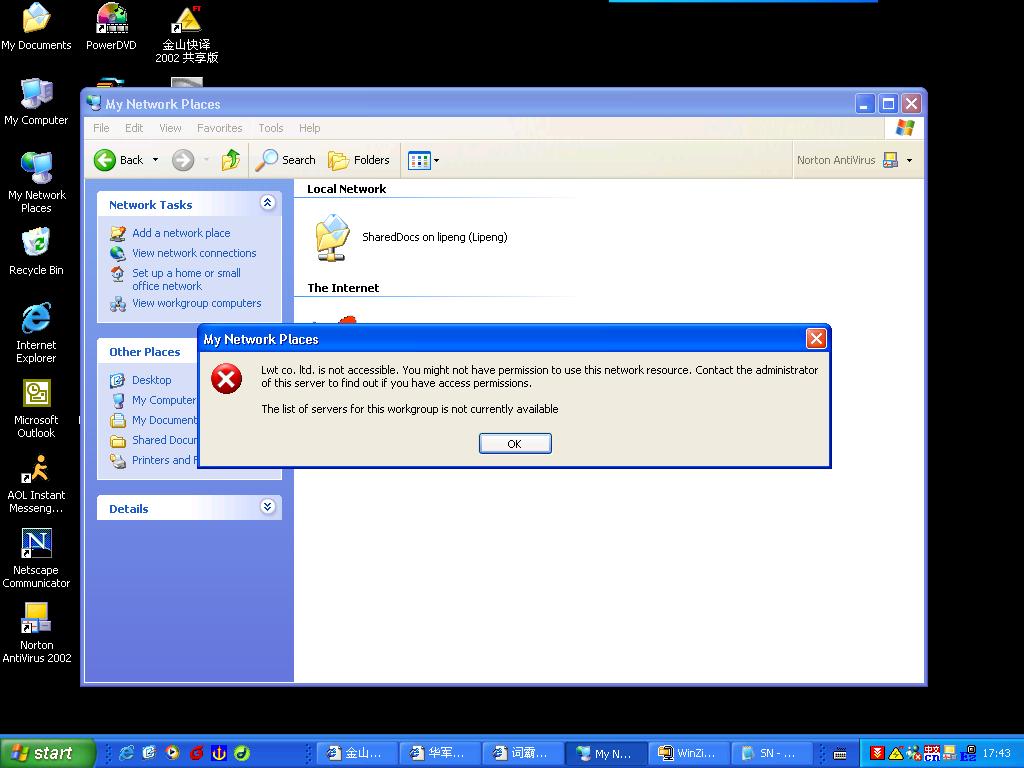The image size is (1024, 768).
Task: Open My Documents desktop icon
Action: pos(36,27)
